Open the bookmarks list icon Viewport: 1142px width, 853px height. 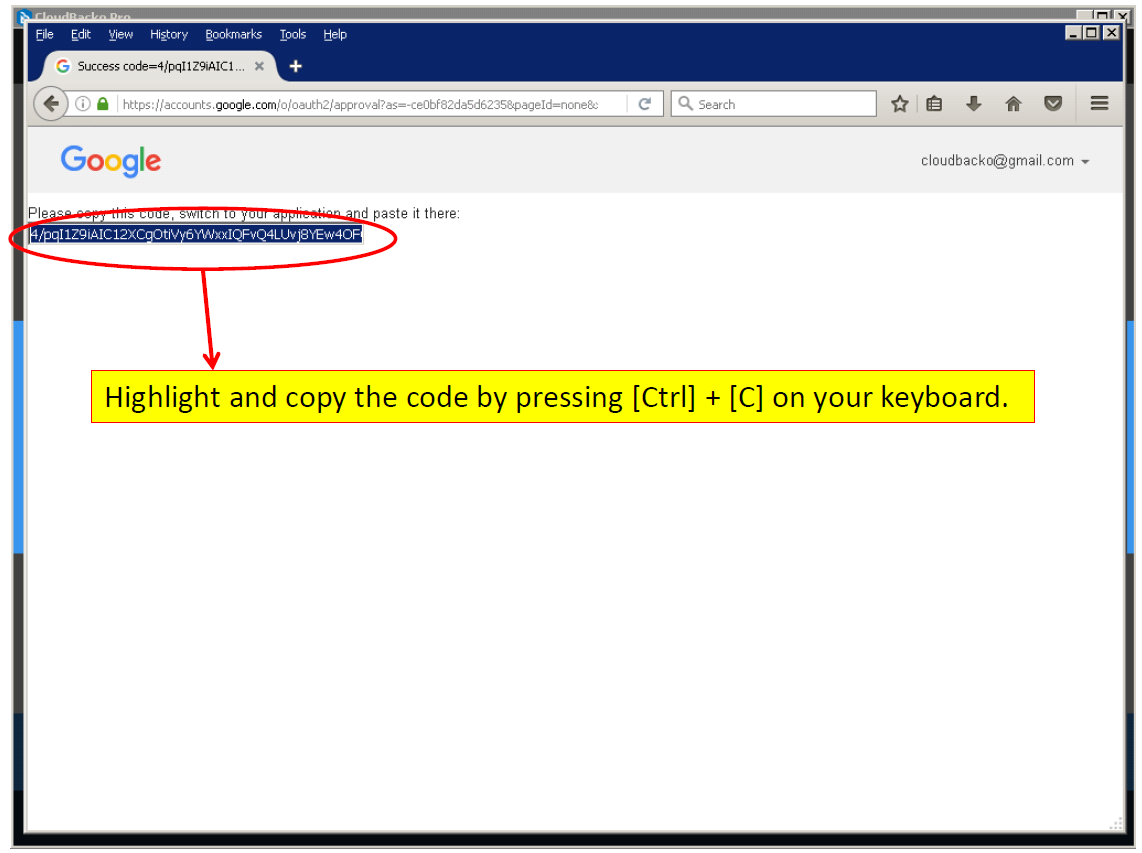[934, 104]
